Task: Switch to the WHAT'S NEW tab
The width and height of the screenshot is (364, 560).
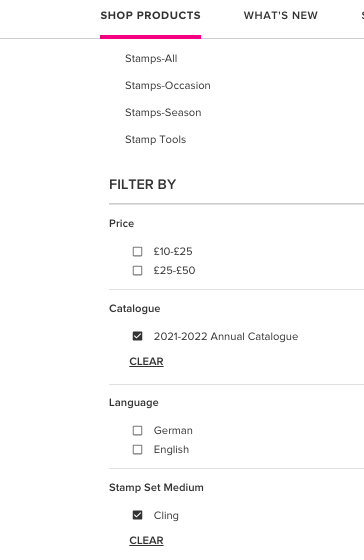Action: click(280, 15)
